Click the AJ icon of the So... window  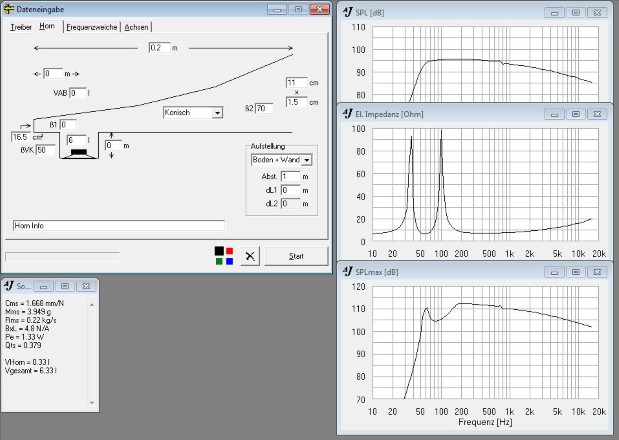point(9,286)
